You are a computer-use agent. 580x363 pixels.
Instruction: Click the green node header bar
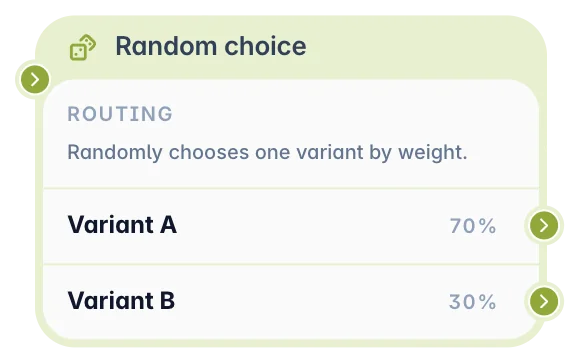291,47
